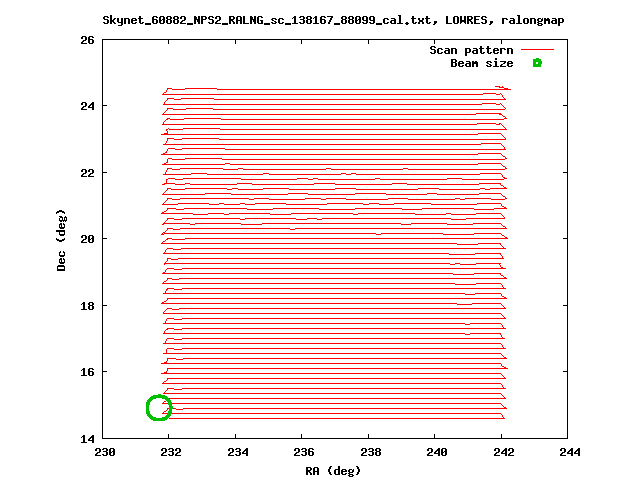Image resolution: width=640 pixels, height=480 pixels.
Task: Click the 'RA (deg)' axis label
Action: (333, 471)
